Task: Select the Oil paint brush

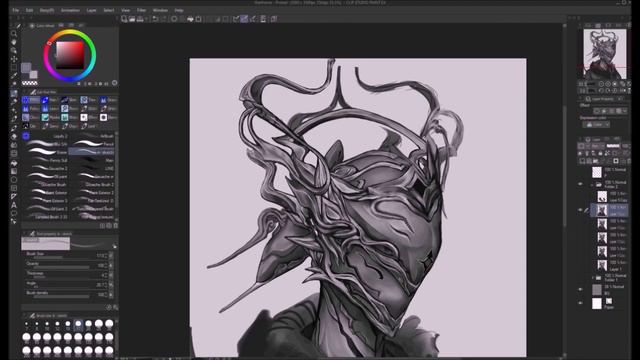Action: point(45,176)
